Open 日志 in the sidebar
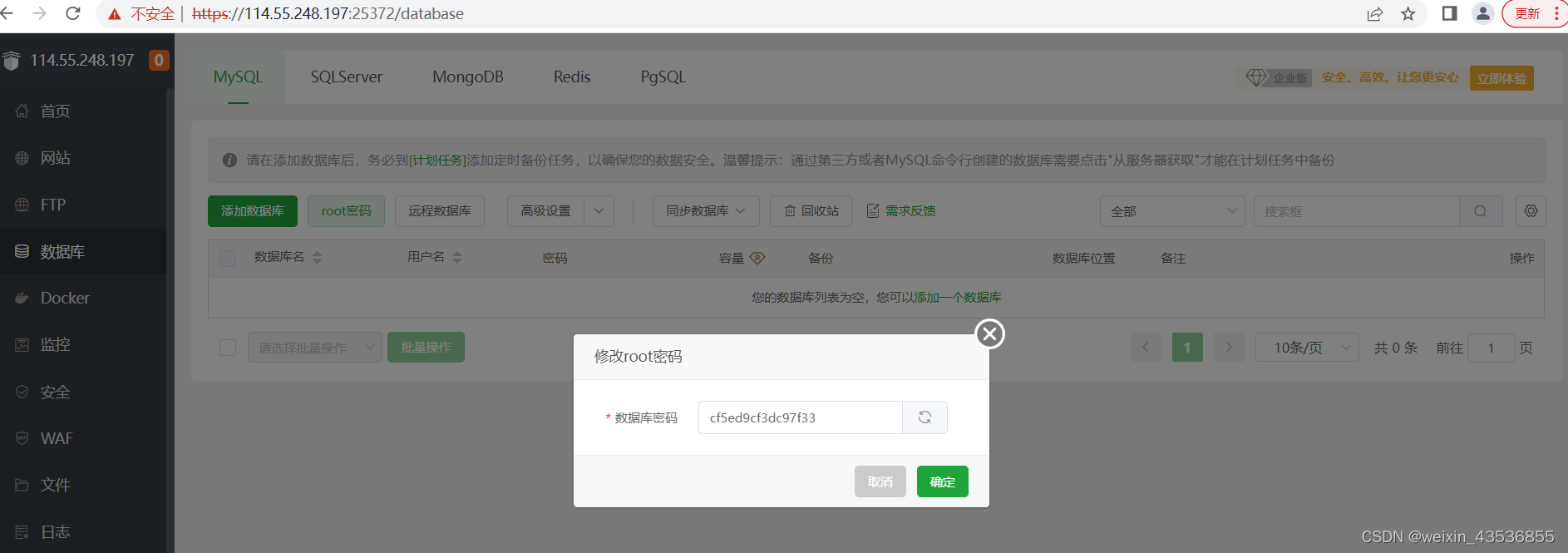 (83, 531)
